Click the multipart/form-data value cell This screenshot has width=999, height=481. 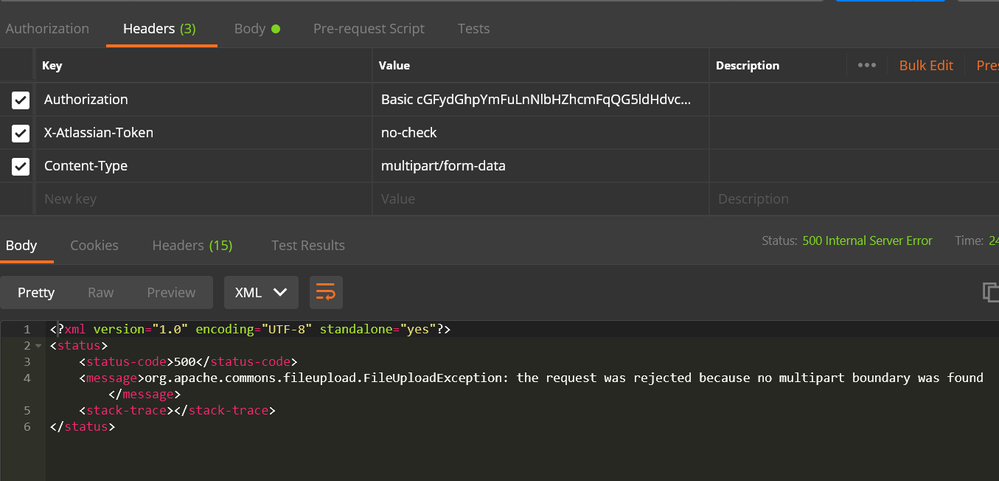[x=540, y=166]
